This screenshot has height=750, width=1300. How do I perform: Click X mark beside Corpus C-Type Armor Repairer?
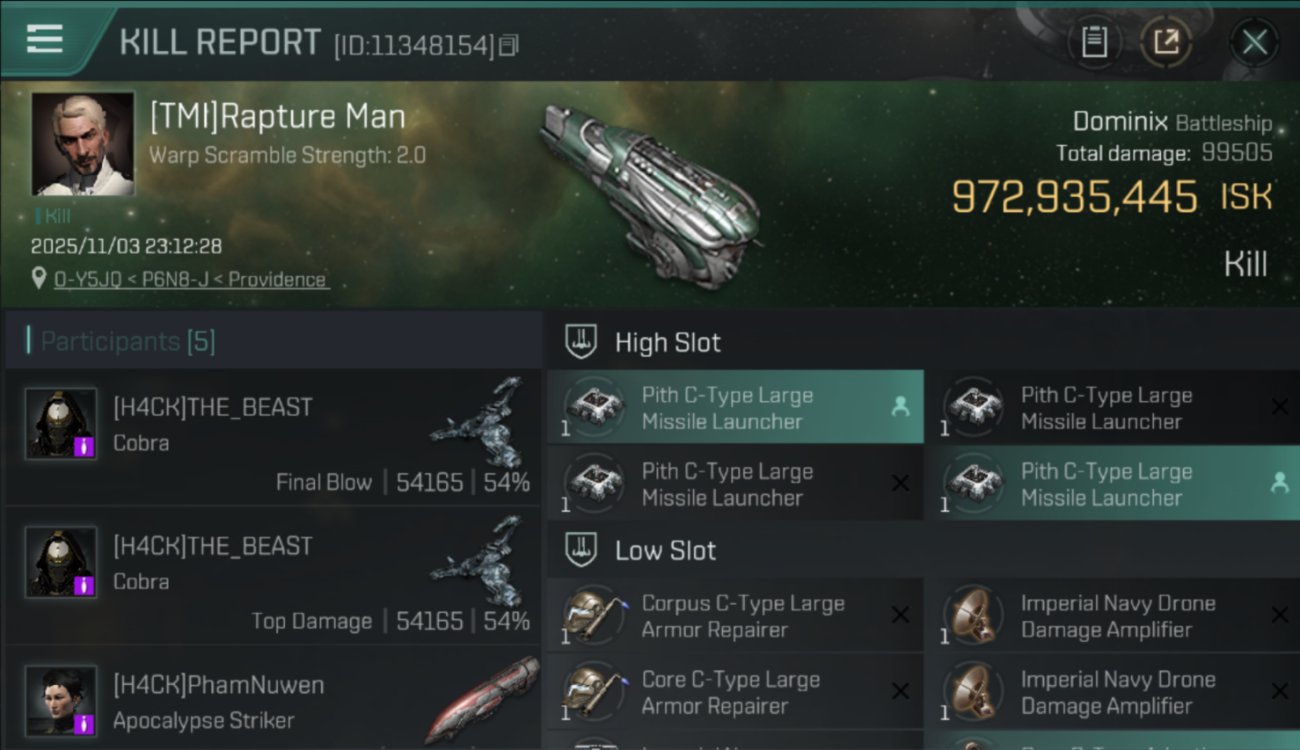(900, 616)
